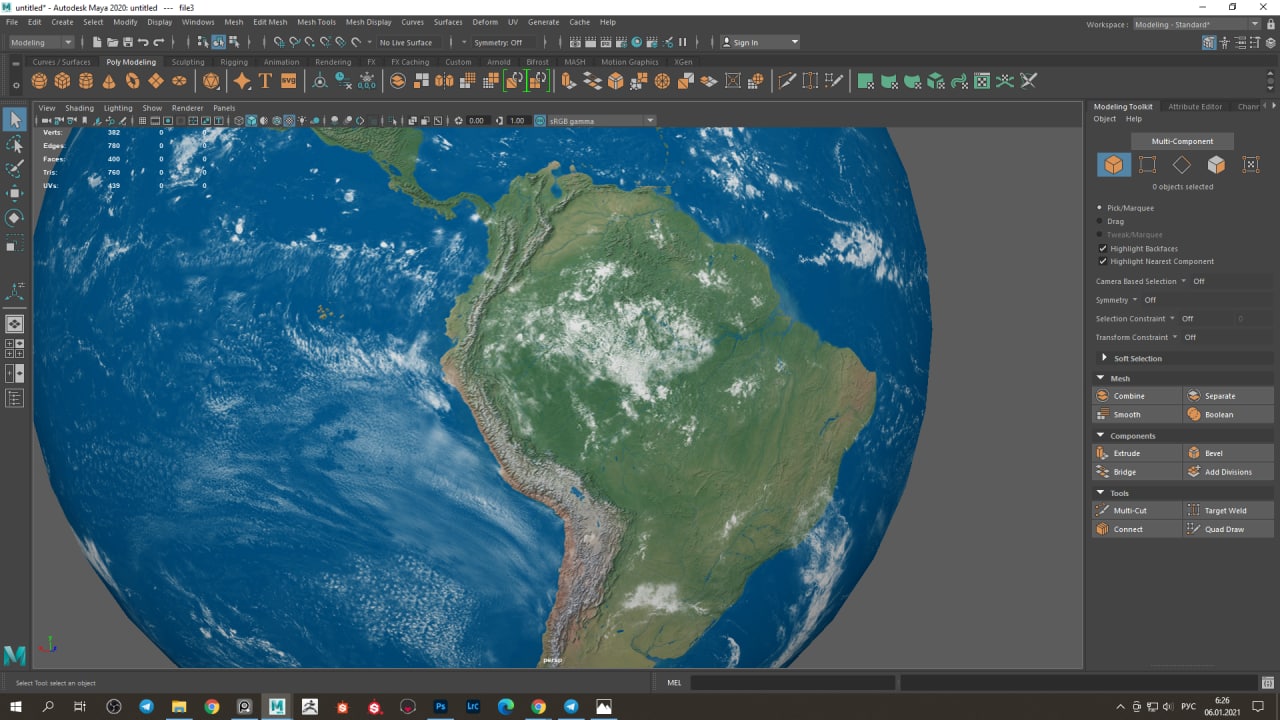Create a polygon cone from the shelf
1280x720 pixels.
tap(109, 81)
